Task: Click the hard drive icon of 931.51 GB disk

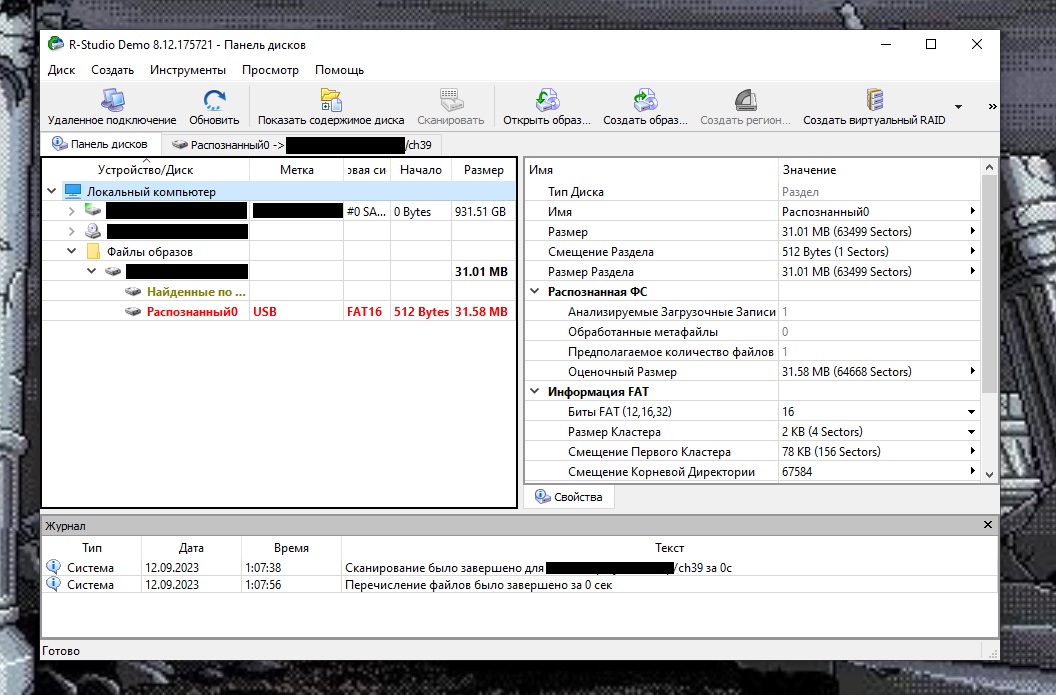Action: (93, 211)
